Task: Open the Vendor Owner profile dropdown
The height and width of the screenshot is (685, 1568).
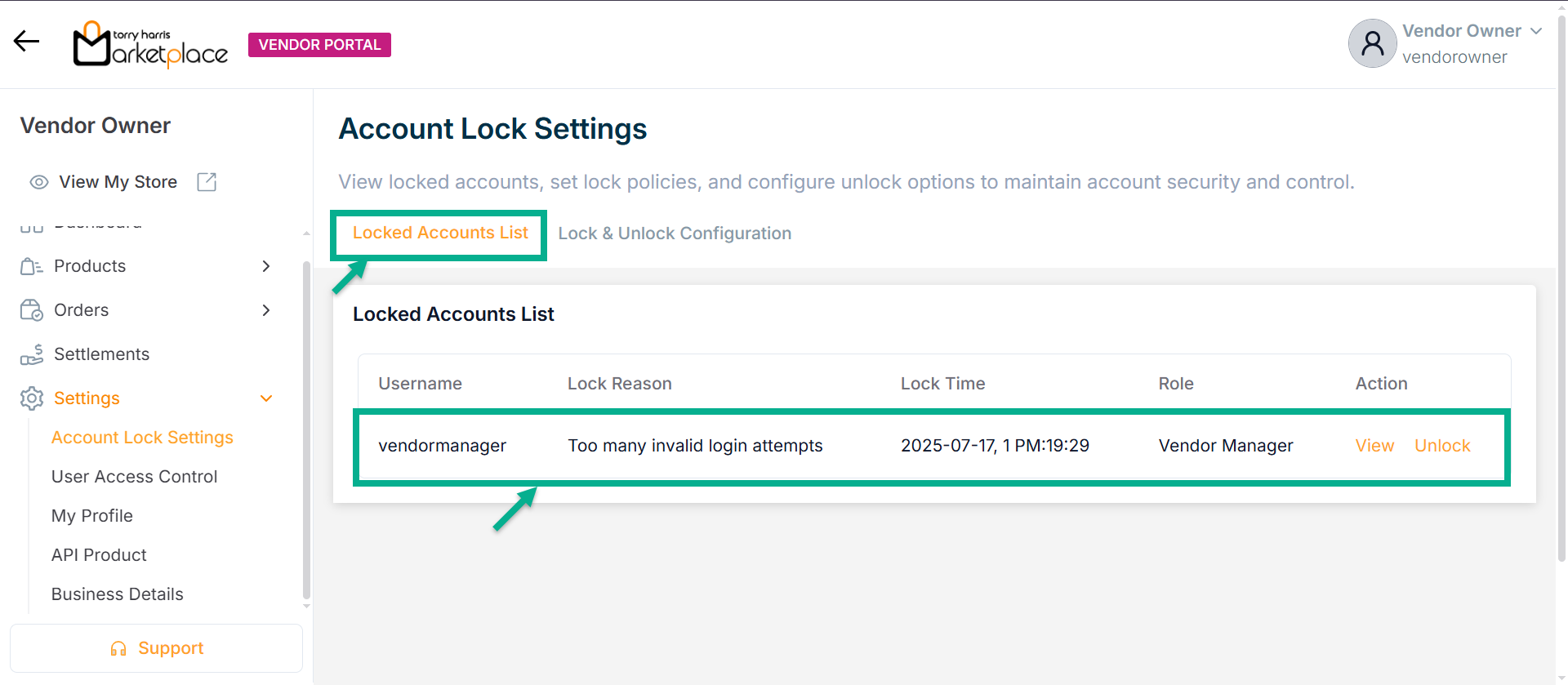Action: pyautogui.click(x=1536, y=31)
